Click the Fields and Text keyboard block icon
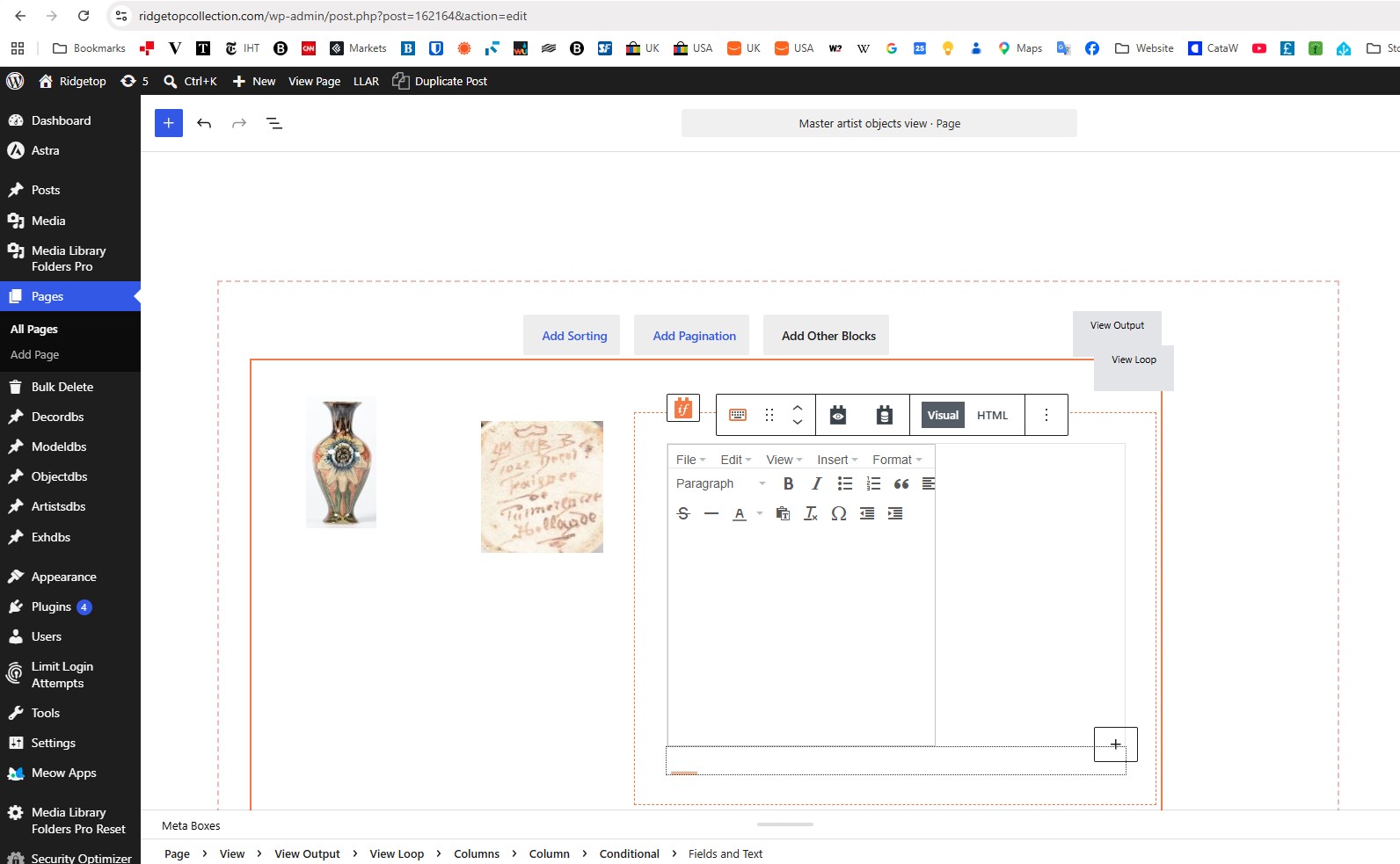Image resolution: width=1400 pixels, height=864 pixels. [738, 415]
